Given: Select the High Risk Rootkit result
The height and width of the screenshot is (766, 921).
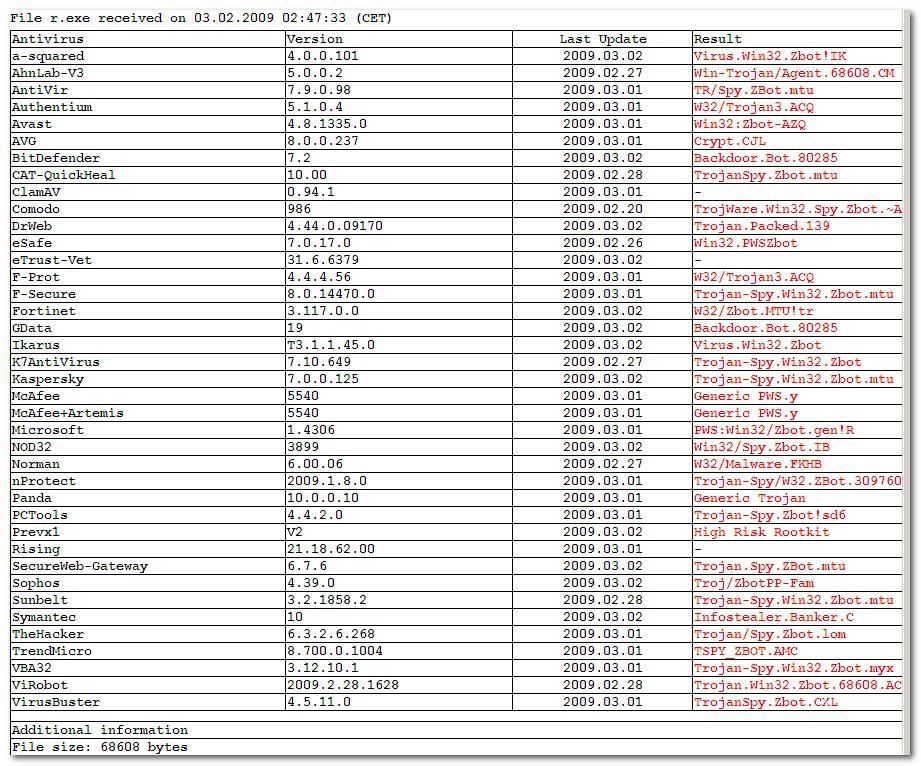Looking at the screenshot, I should pos(761,532).
